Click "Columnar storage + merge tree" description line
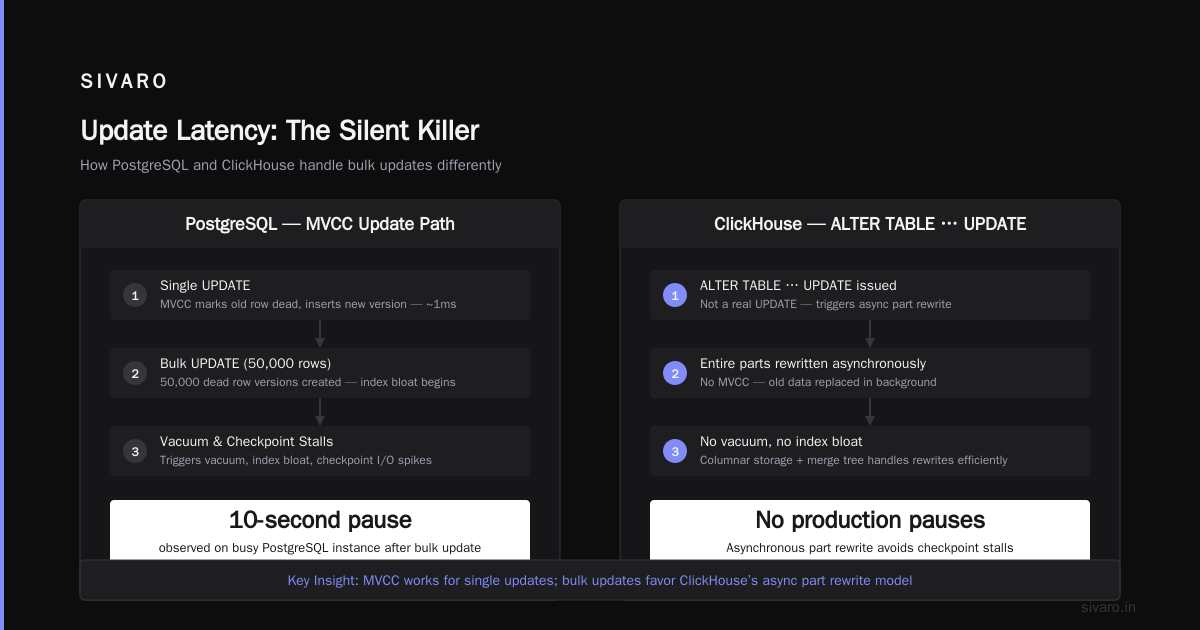 [854, 460]
